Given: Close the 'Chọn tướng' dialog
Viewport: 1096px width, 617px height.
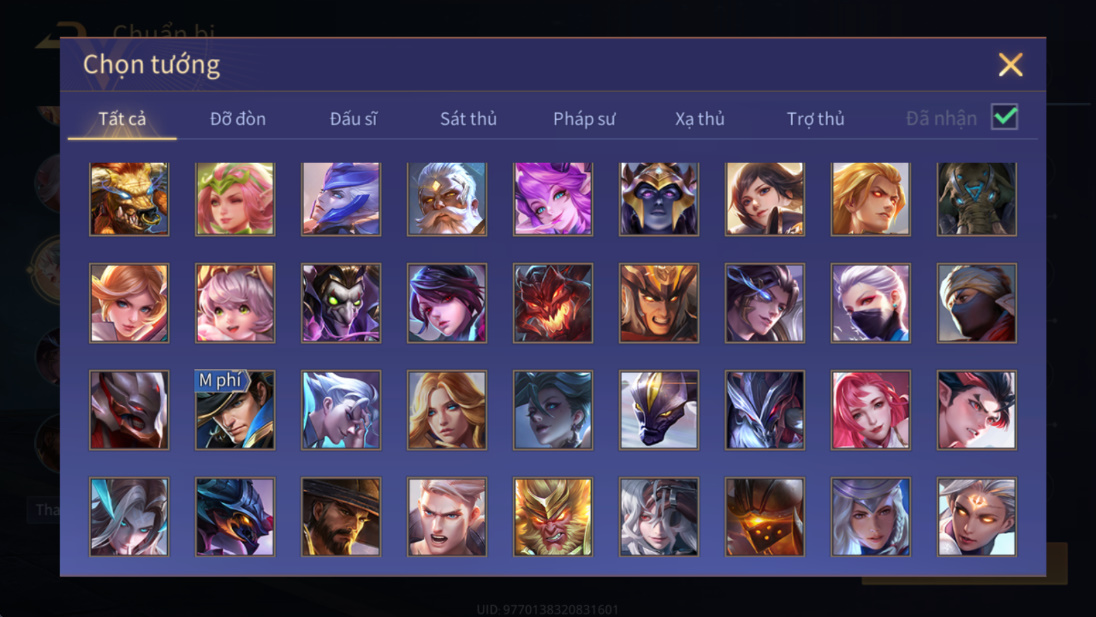Looking at the screenshot, I should tap(1010, 65).
